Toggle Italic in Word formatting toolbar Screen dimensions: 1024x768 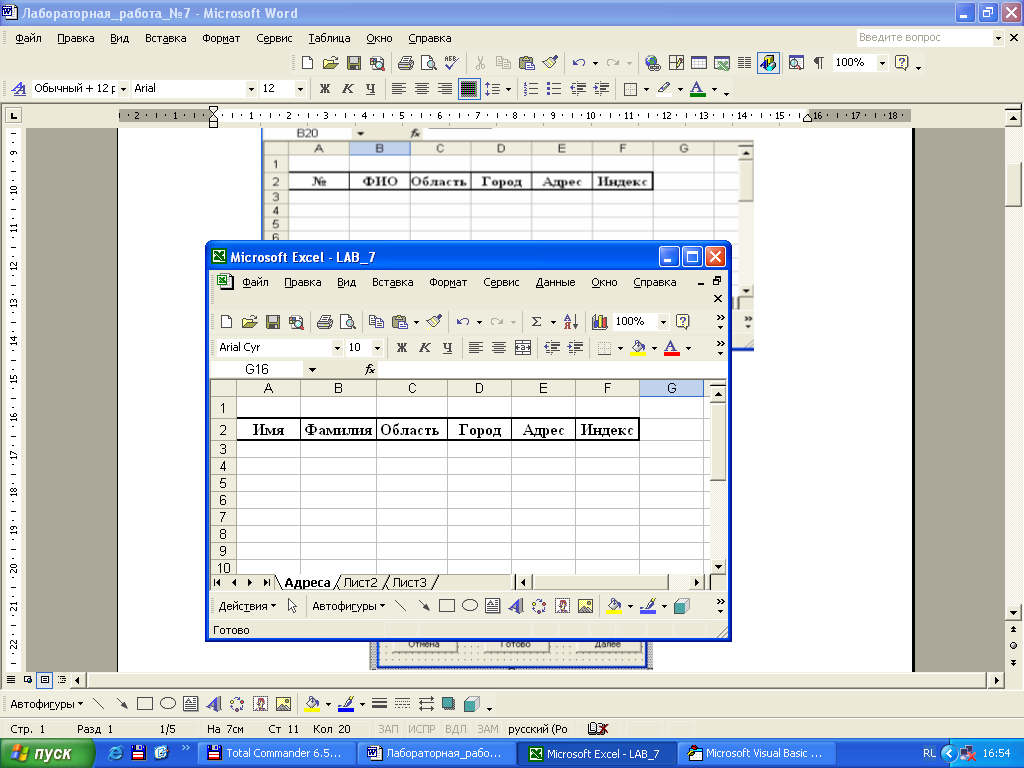tap(347, 88)
